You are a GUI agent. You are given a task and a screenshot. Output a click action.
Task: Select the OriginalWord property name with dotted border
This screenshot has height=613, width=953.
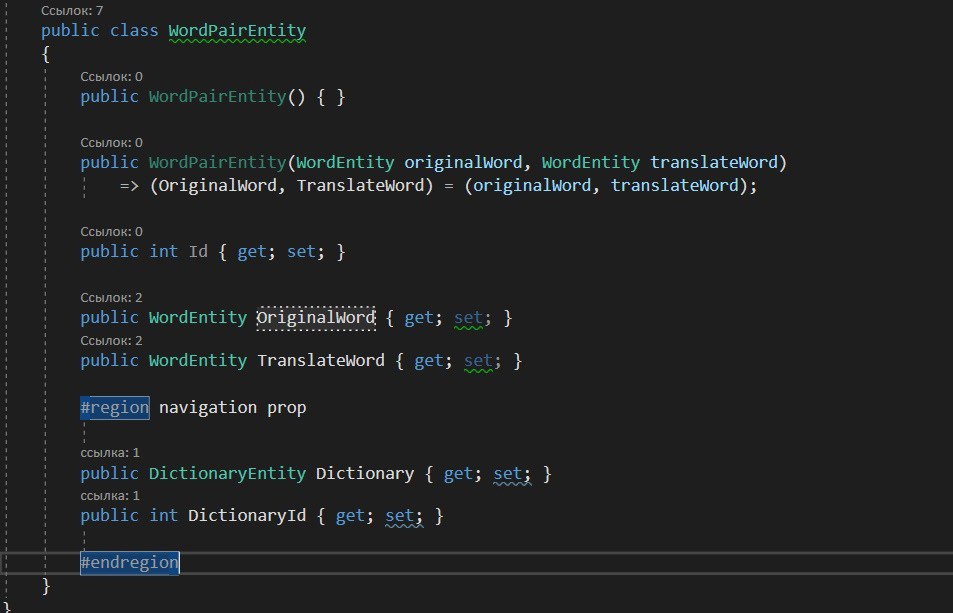point(316,318)
